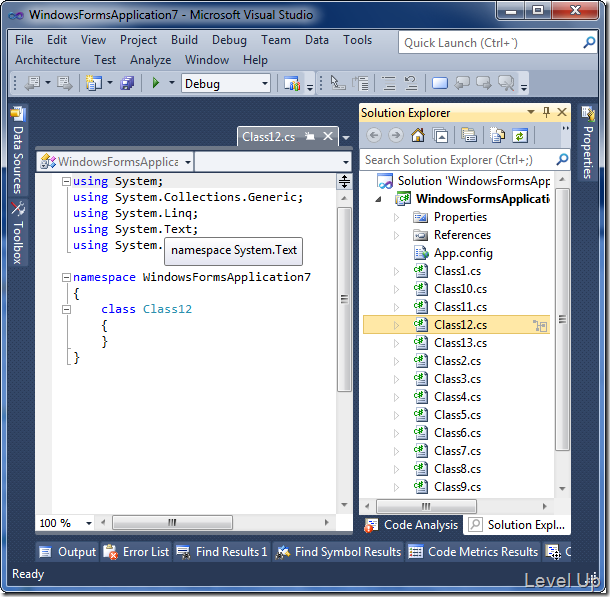610x597 pixels.
Task: Open the active documents list dropdown arrow
Action: [x=346, y=137]
